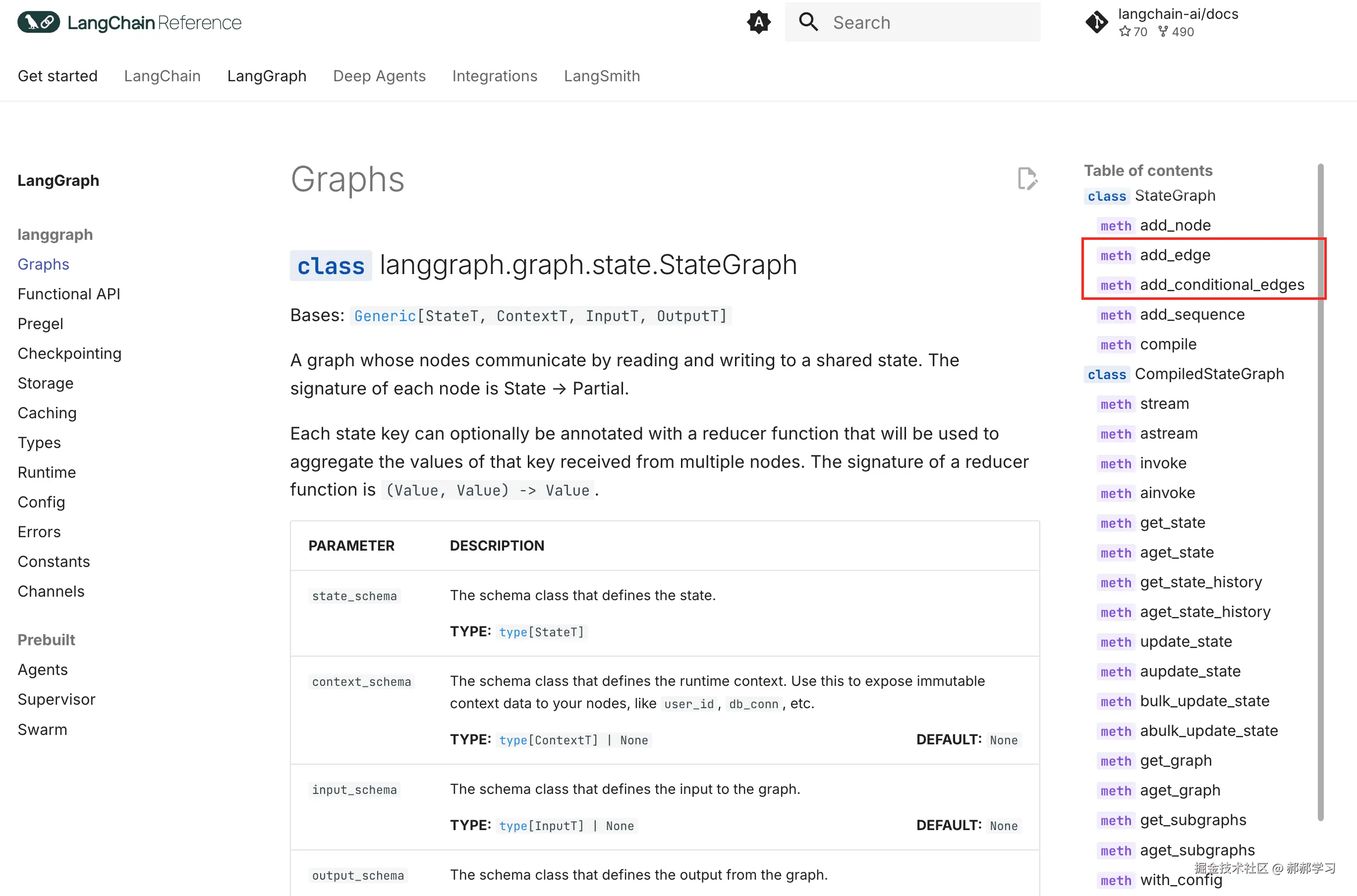Open the Supervisor prebuilt page
Screen dimensions: 1357x896
click(56, 699)
